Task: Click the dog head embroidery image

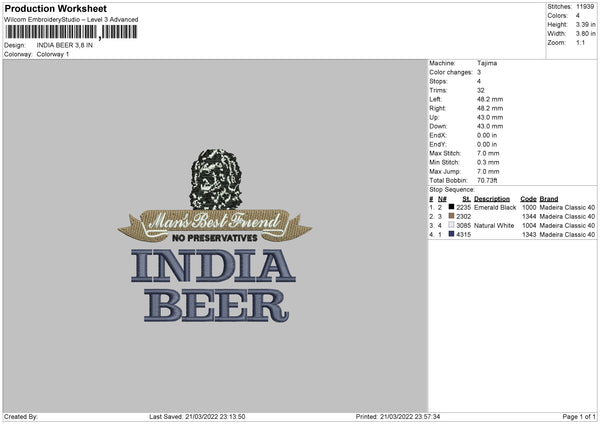Action: point(216,179)
